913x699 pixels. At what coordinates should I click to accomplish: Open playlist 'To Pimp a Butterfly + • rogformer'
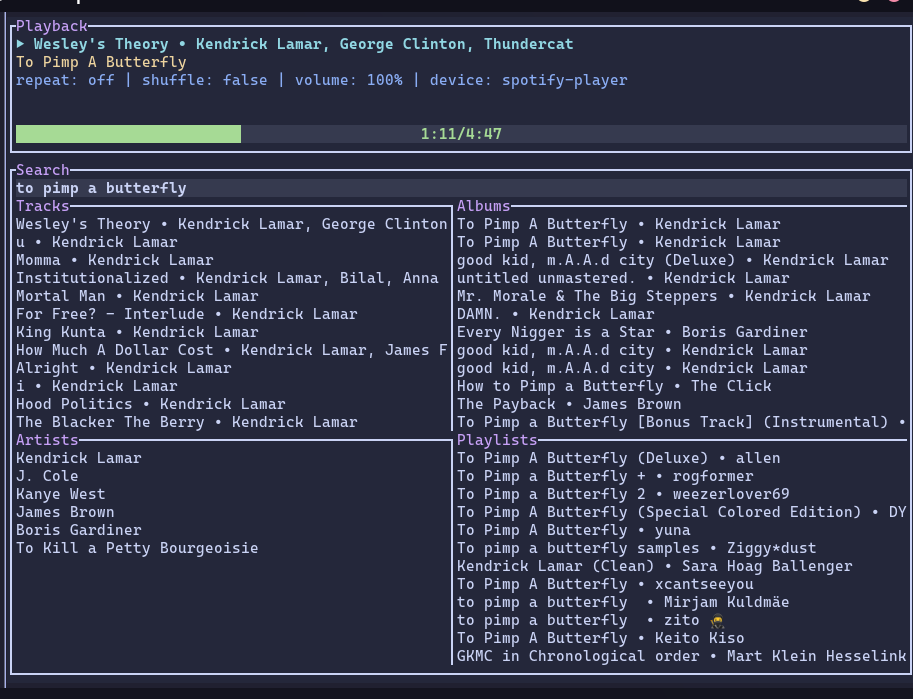coord(605,476)
